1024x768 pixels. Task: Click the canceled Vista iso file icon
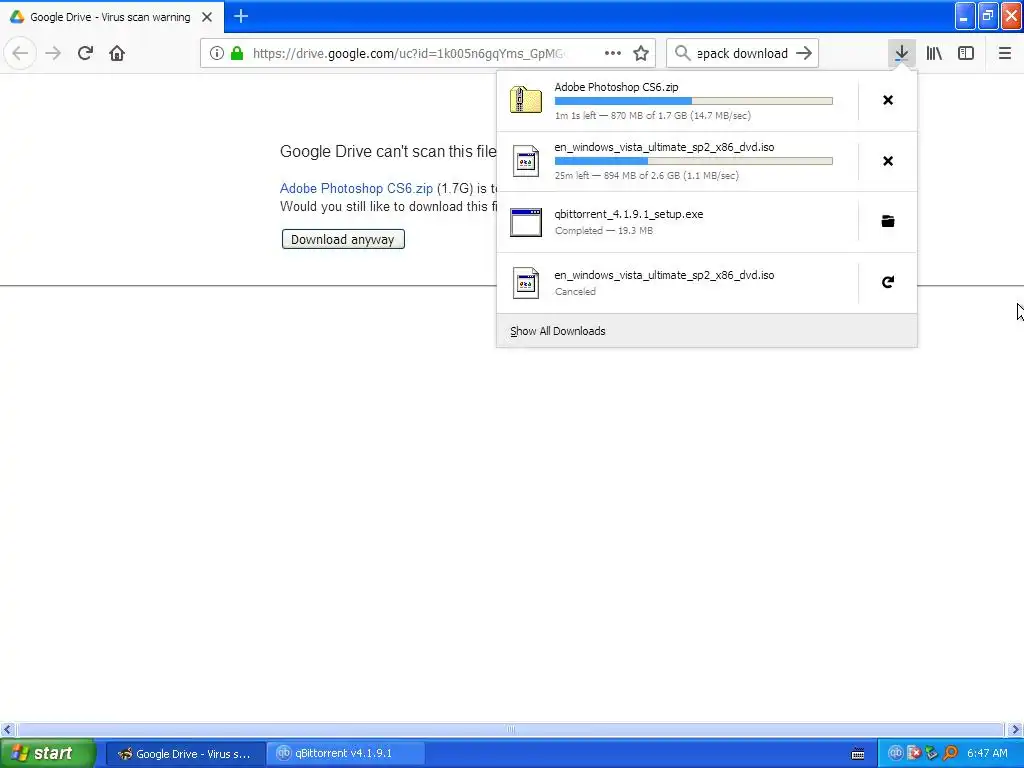526,283
